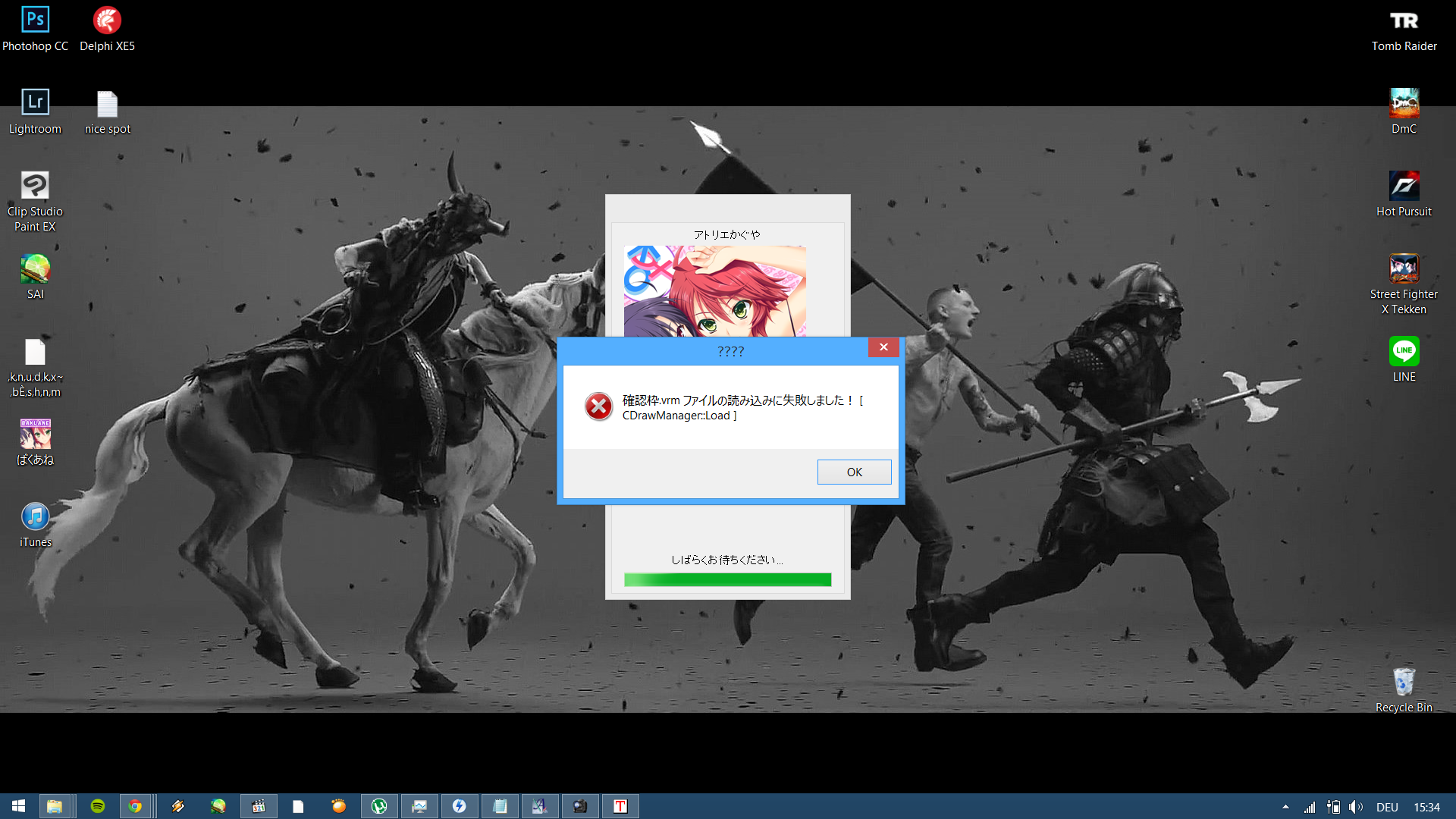Select Clip Studio Paint EX icon
The image size is (1456, 819).
[x=35, y=186]
